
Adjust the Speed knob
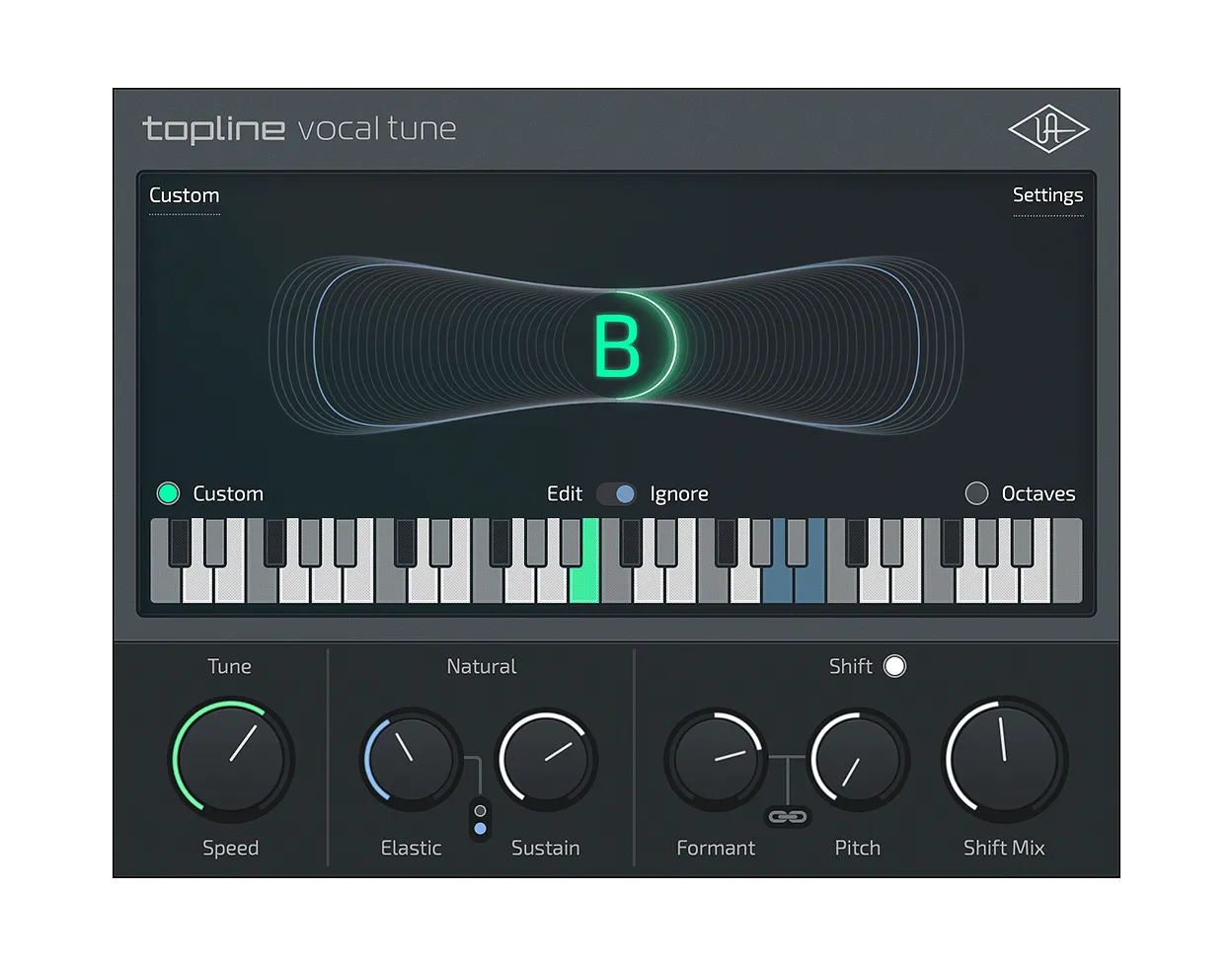point(231,760)
